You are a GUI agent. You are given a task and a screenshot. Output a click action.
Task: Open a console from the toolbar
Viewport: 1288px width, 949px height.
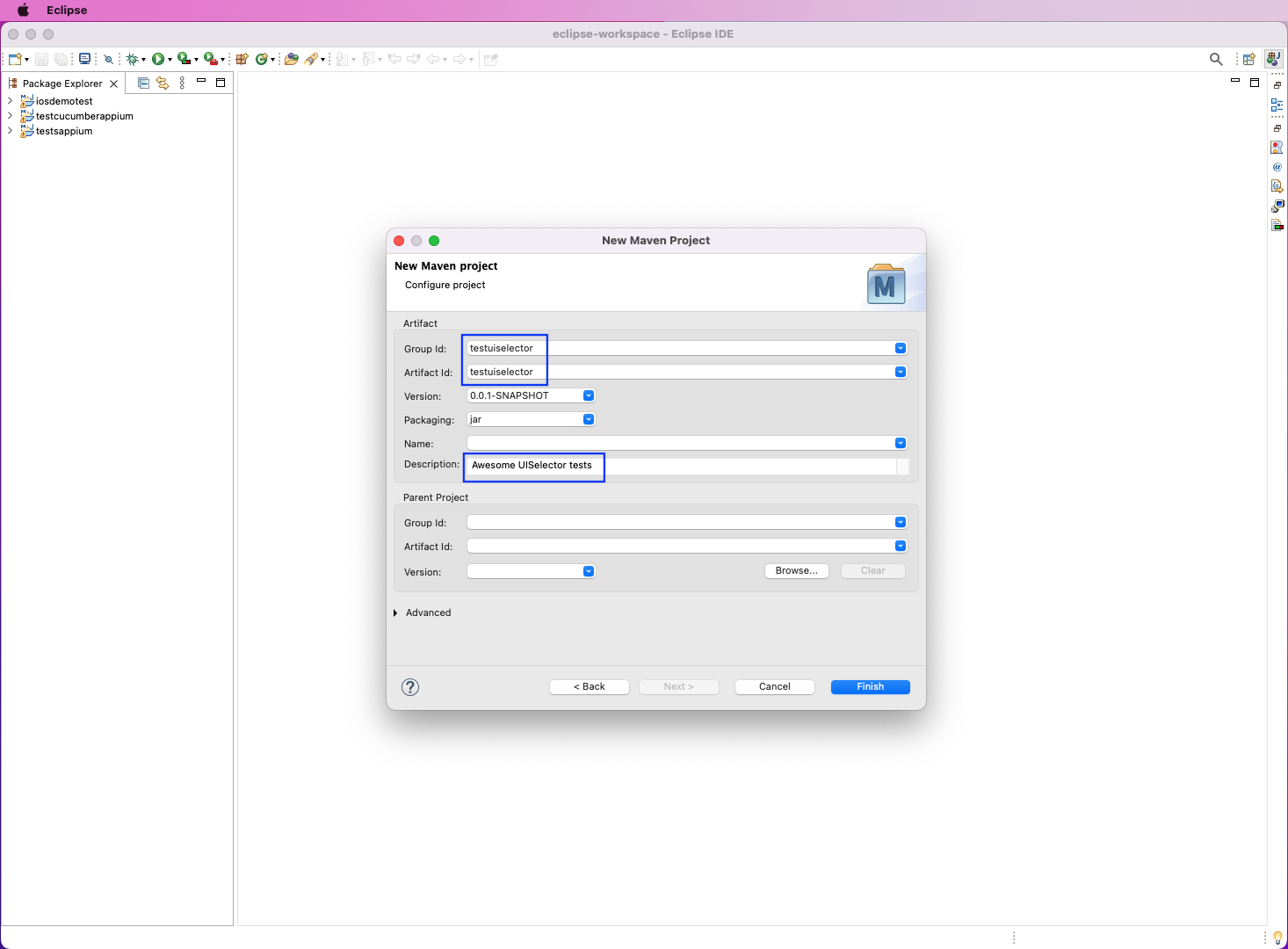[84, 58]
